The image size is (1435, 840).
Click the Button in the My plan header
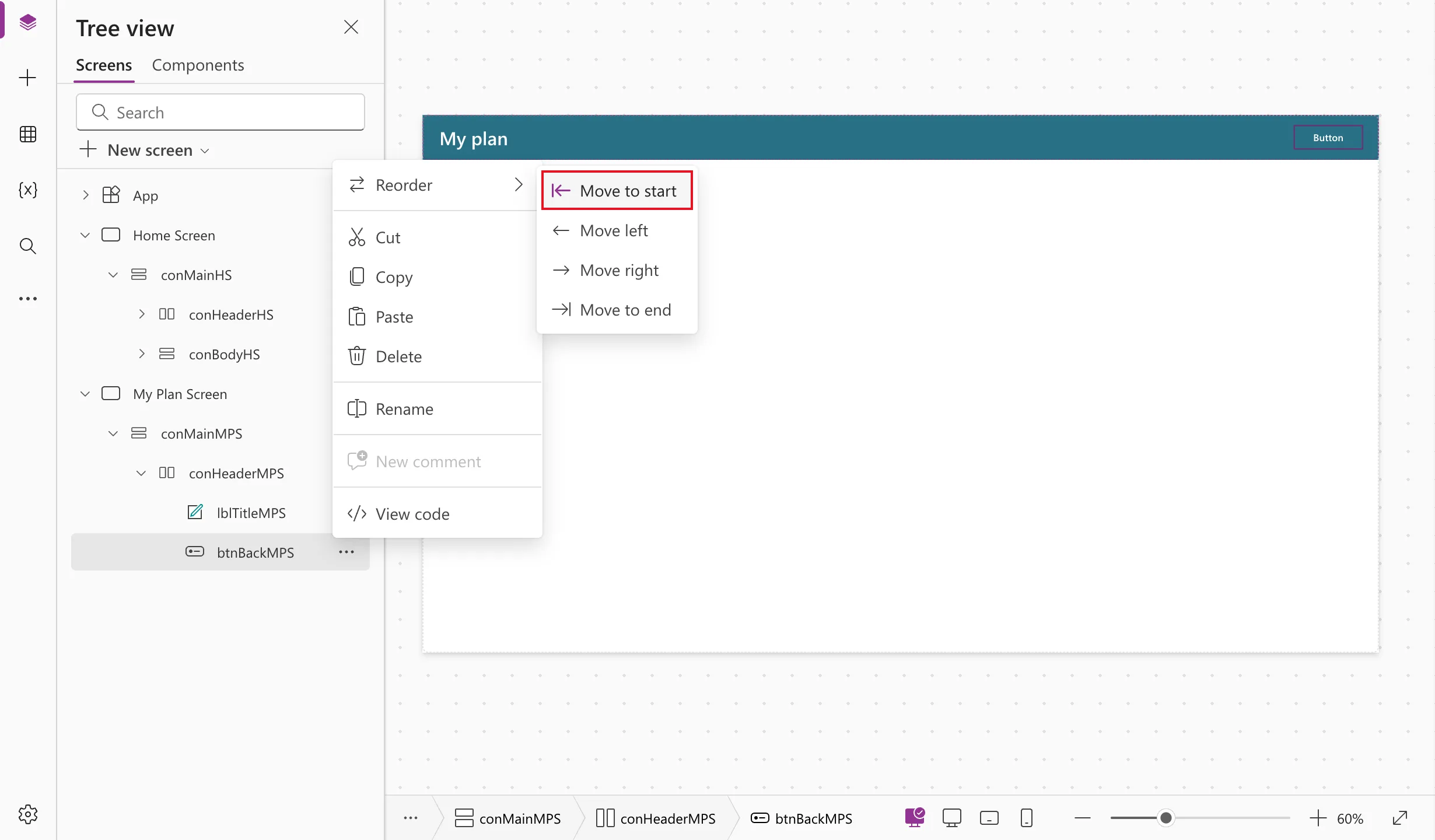click(x=1328, y=138)
